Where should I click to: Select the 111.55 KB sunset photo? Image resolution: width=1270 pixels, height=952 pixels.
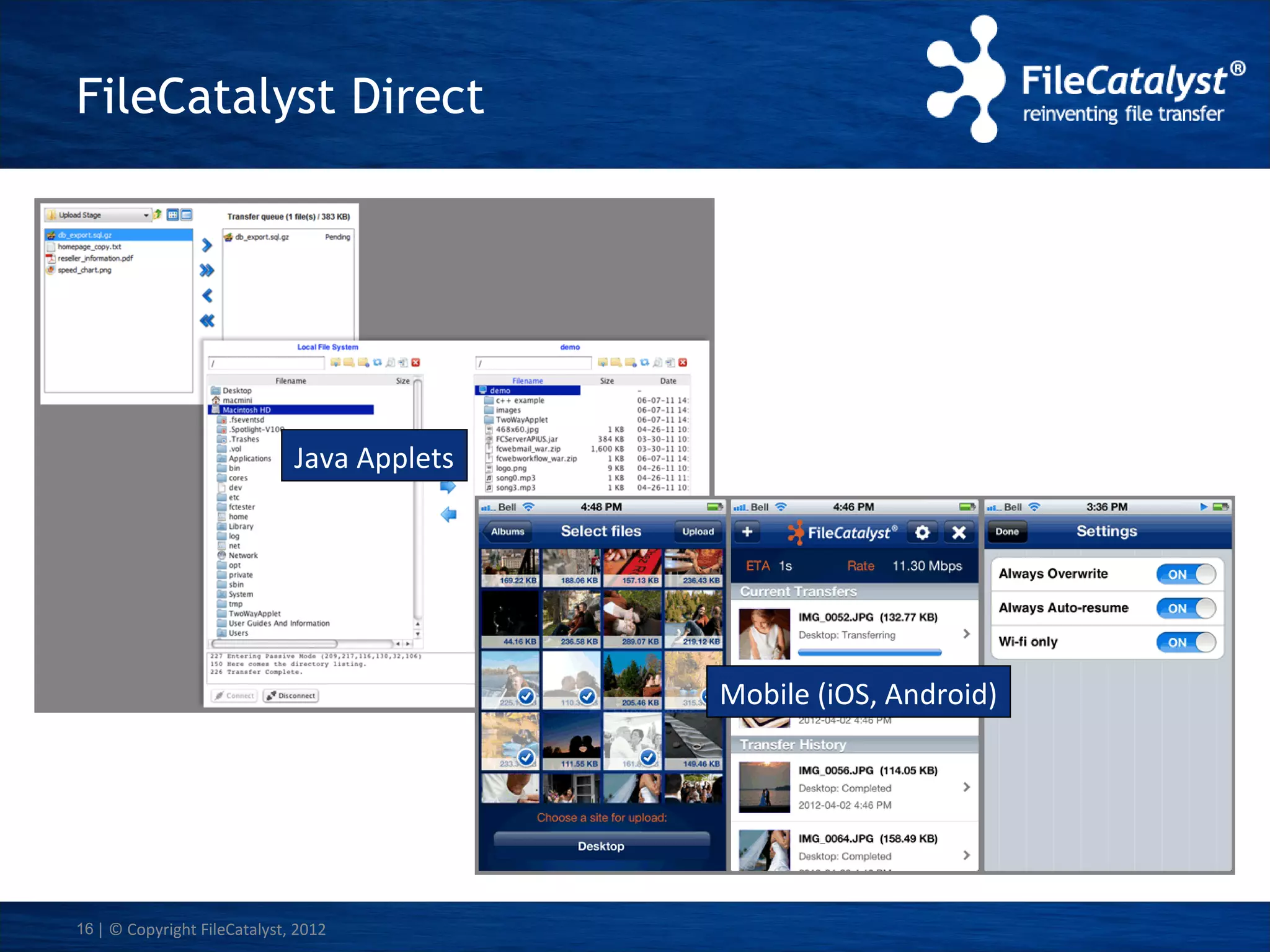[571, 741]
